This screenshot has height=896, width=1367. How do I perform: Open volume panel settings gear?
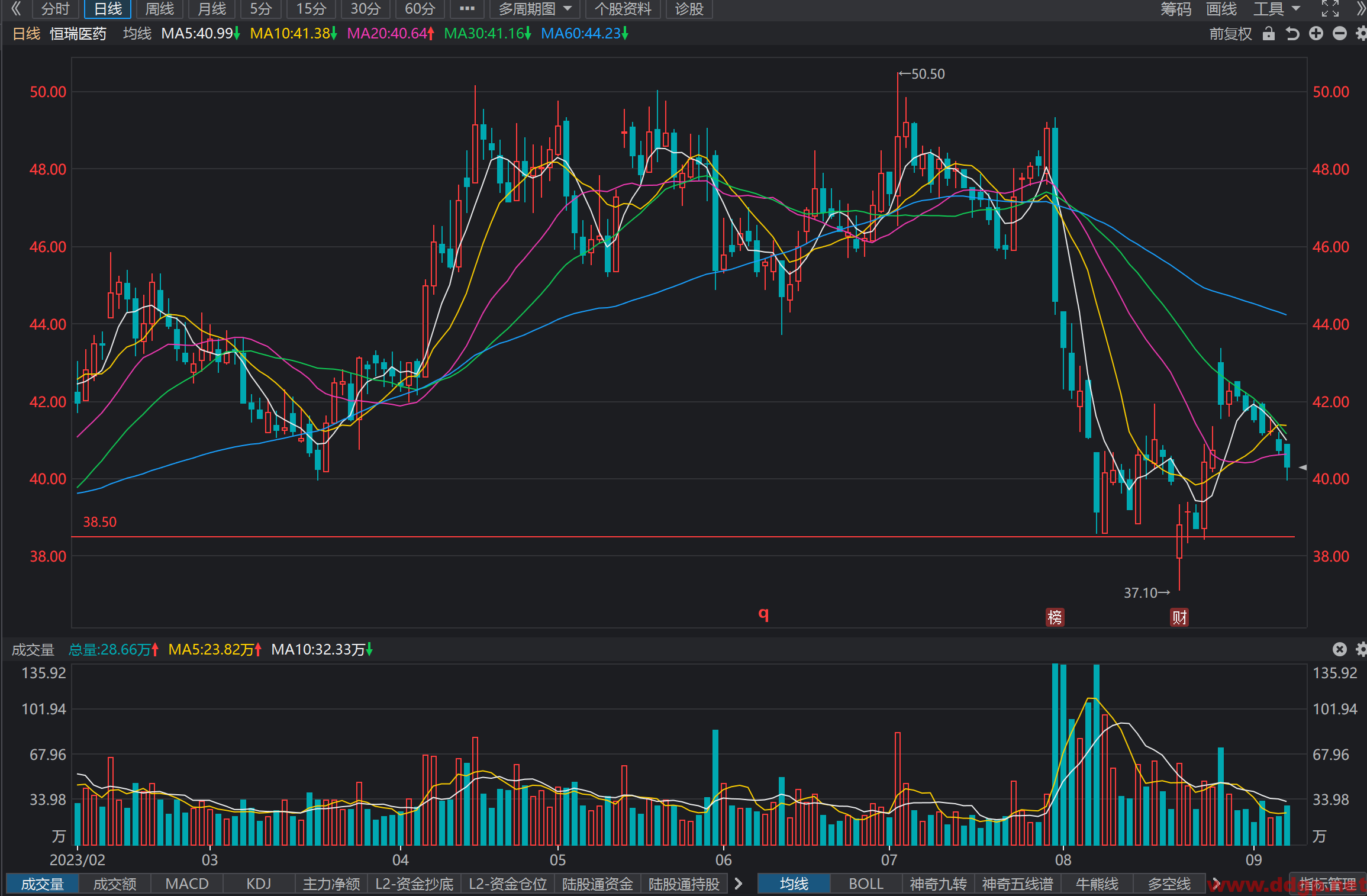click(x=1361, y=649)
